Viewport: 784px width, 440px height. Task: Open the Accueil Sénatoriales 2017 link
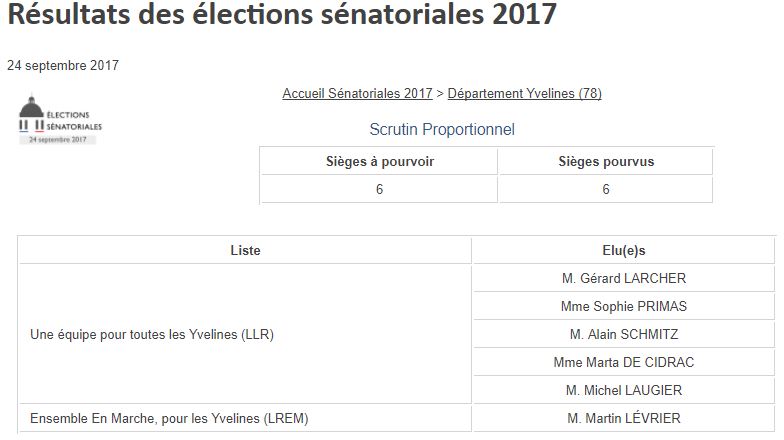pyautogui.click(x=357, y=94)
